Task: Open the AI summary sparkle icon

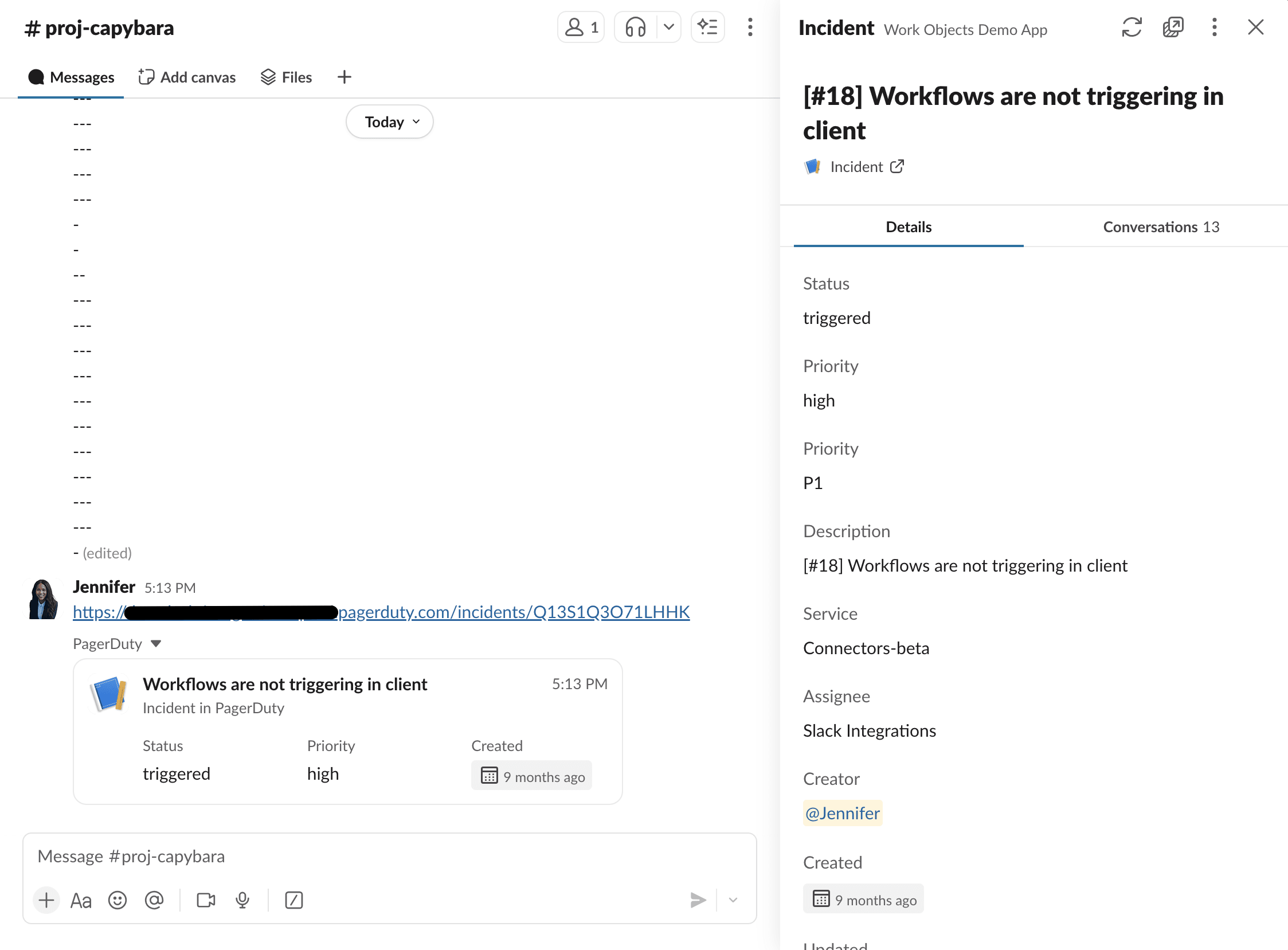Action: [x=707, y=27]
